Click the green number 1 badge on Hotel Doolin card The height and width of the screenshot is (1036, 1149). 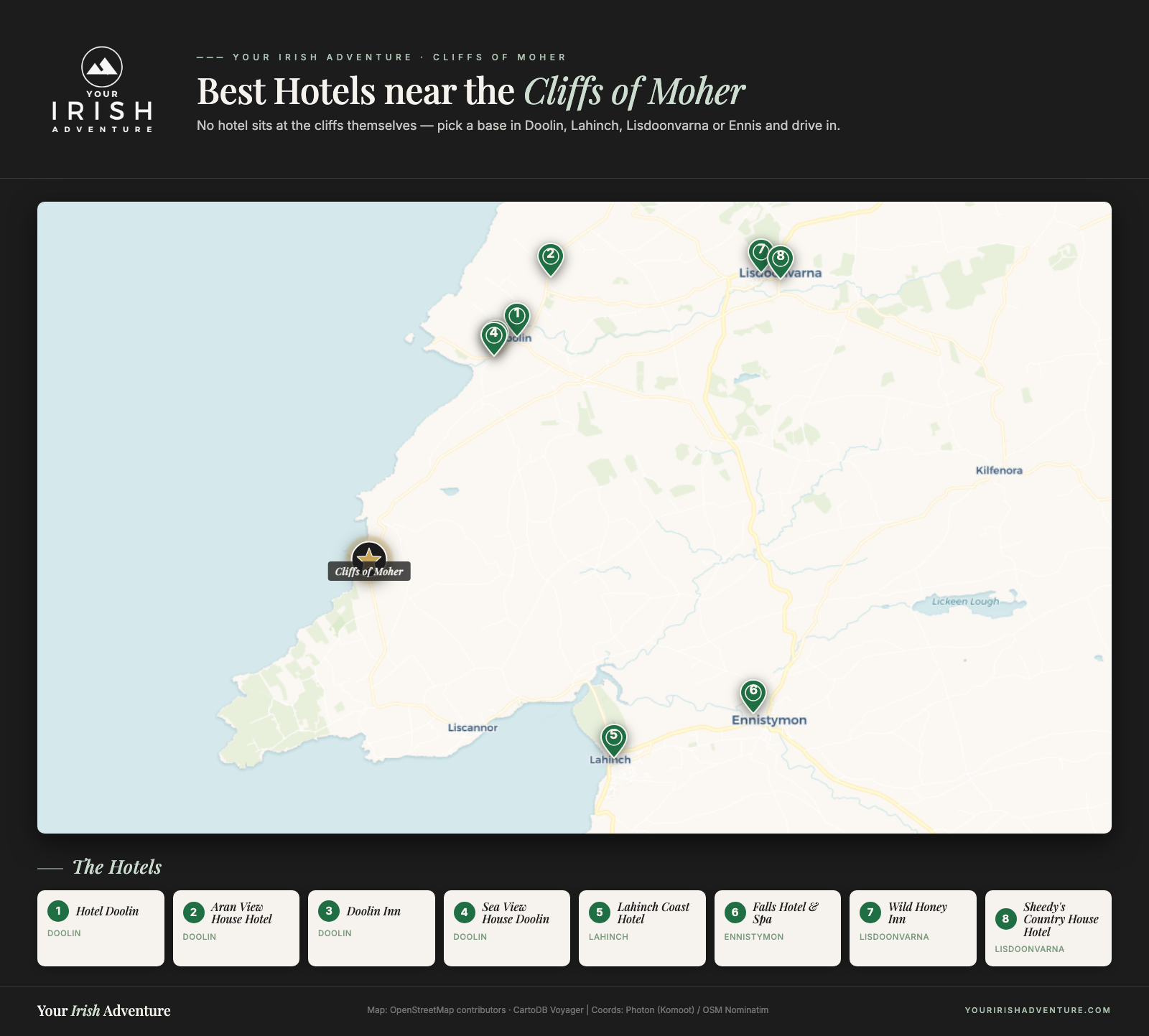coord(58,911)
